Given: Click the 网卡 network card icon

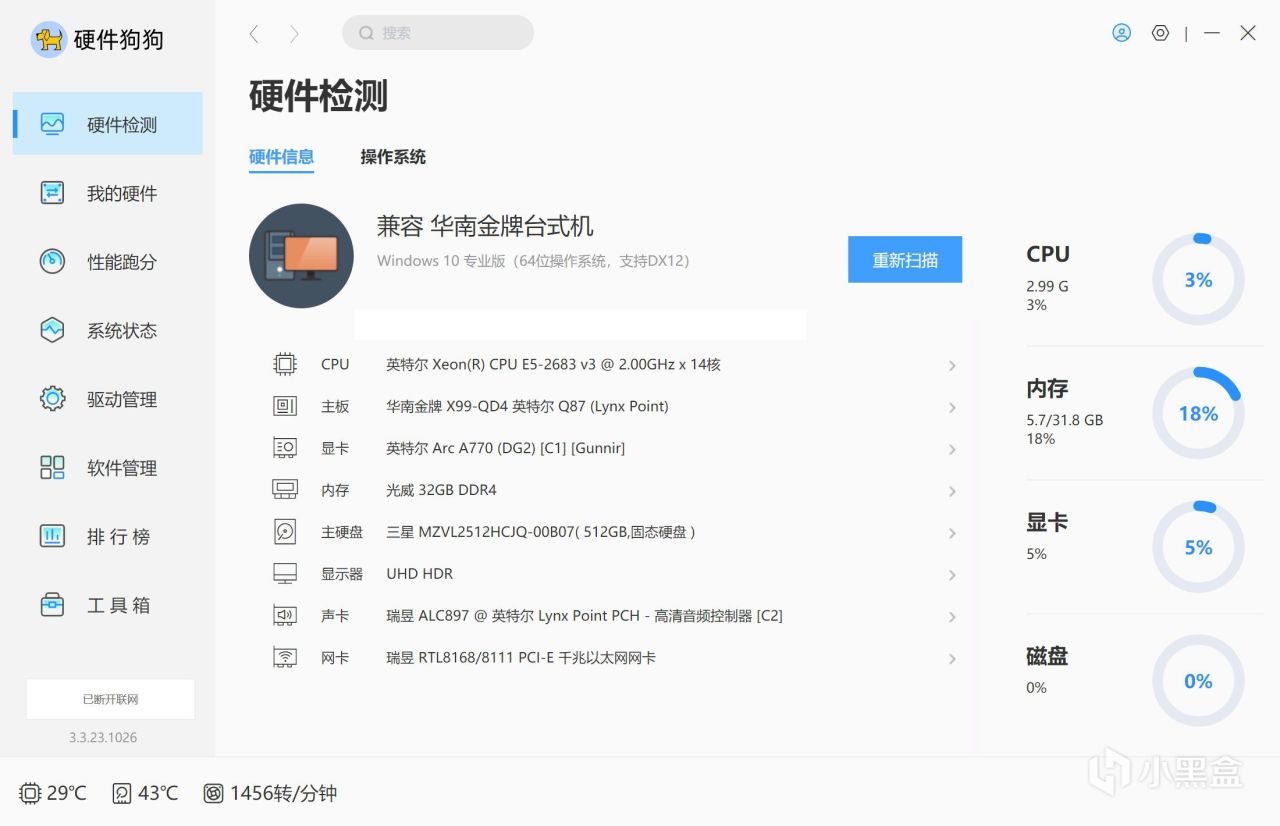Looking at the screenshot, I should click(x=285, y=658).
